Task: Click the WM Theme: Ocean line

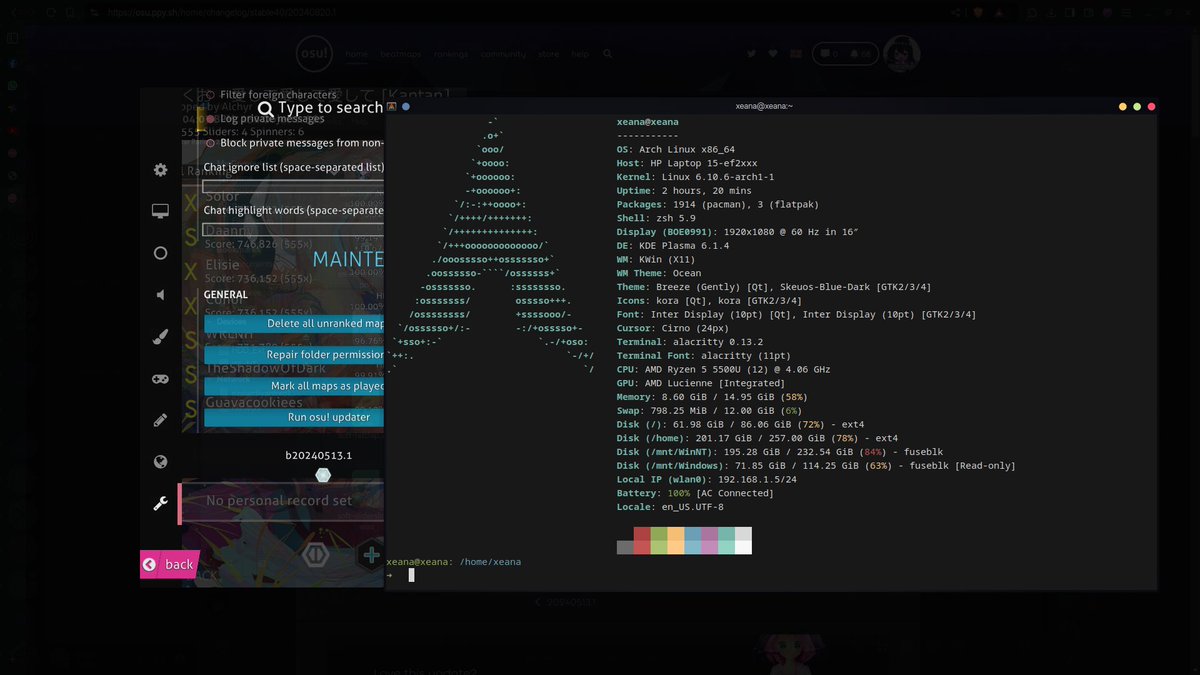Action: 659,273
